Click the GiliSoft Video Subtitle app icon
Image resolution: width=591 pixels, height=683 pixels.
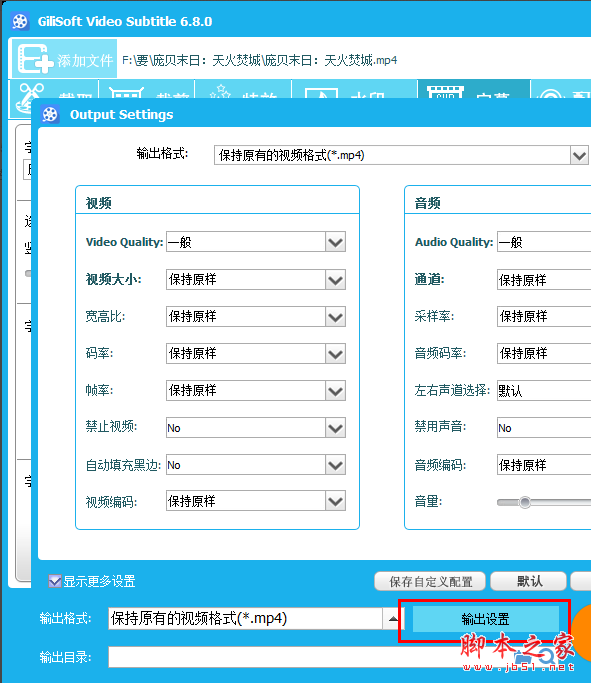click(x=20, y=21)
